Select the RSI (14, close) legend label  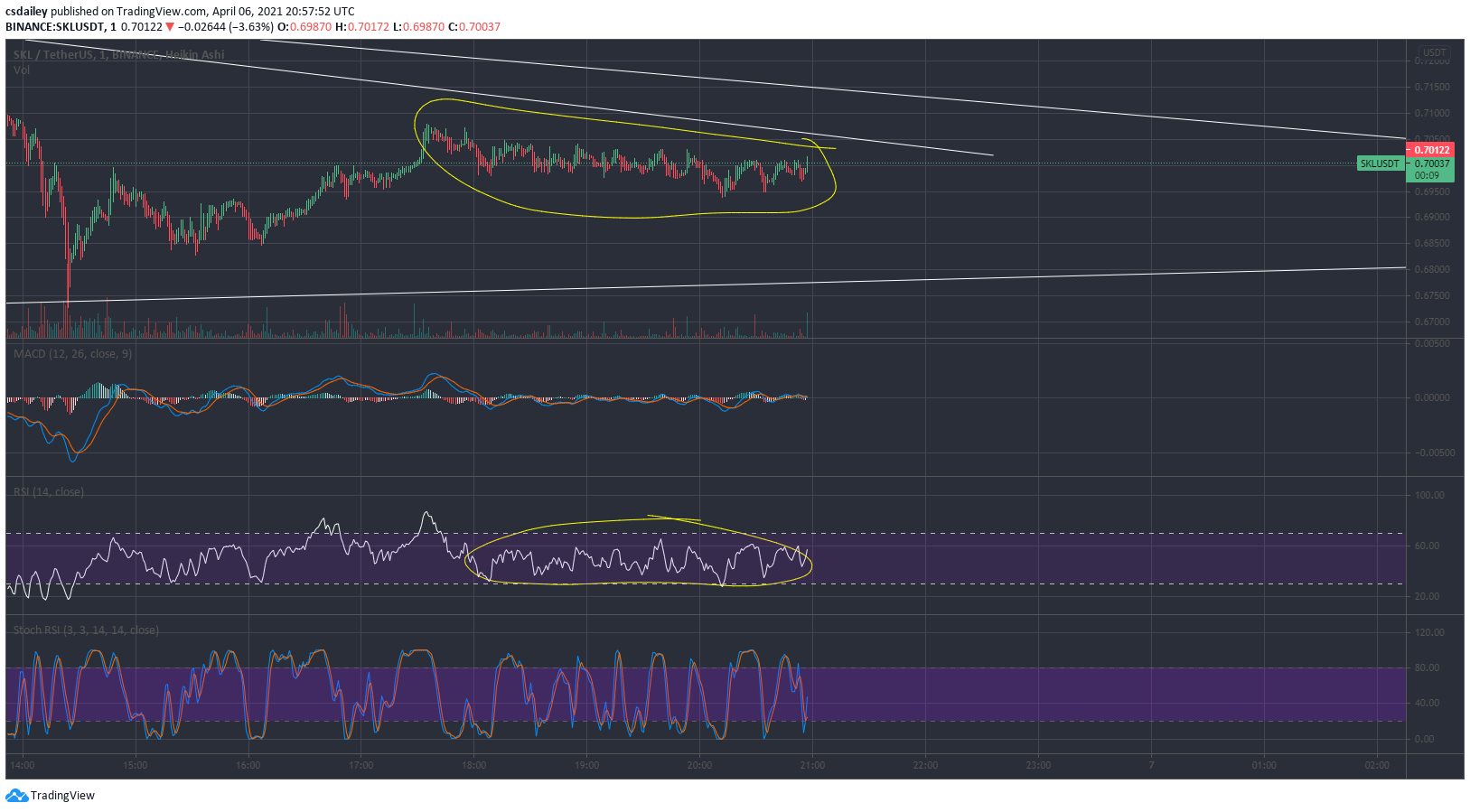pos(48,492)
